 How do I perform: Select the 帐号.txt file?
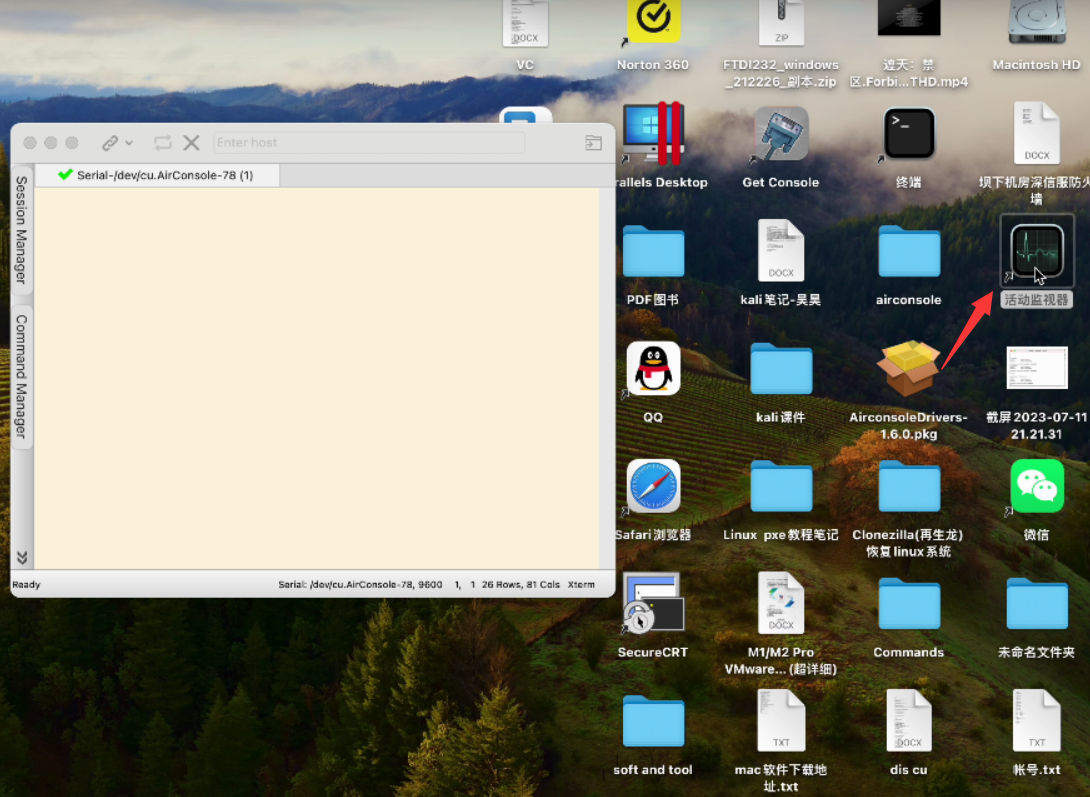tap(1036, 721)
